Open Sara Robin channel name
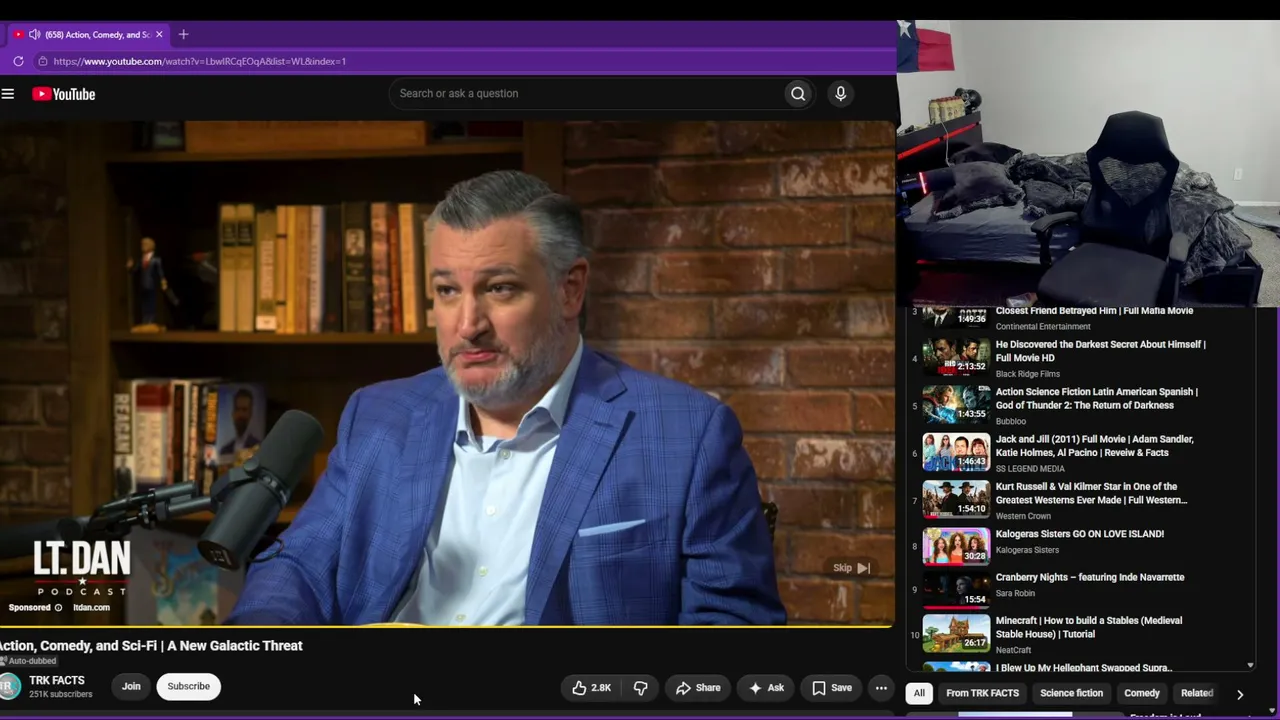Image resolution: width=1280 pixels, height=720 pixels. pyautogui.click(x=1015, y=593)
